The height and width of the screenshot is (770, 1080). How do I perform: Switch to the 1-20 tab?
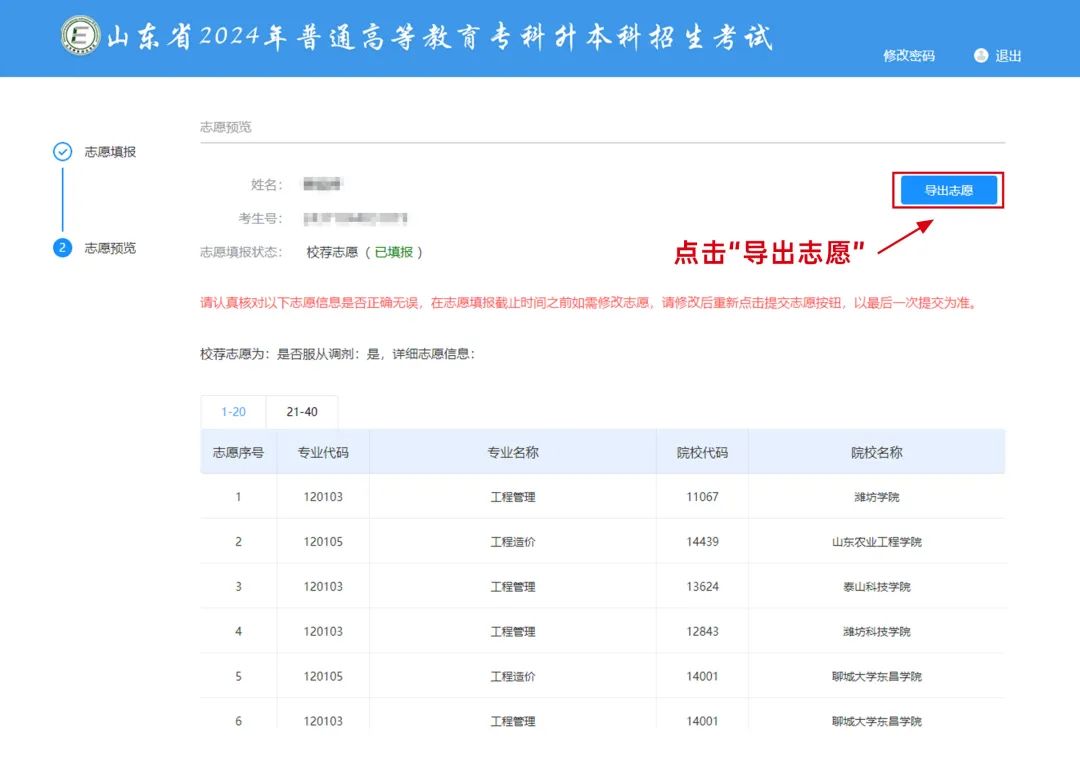(x=233, y=412)
